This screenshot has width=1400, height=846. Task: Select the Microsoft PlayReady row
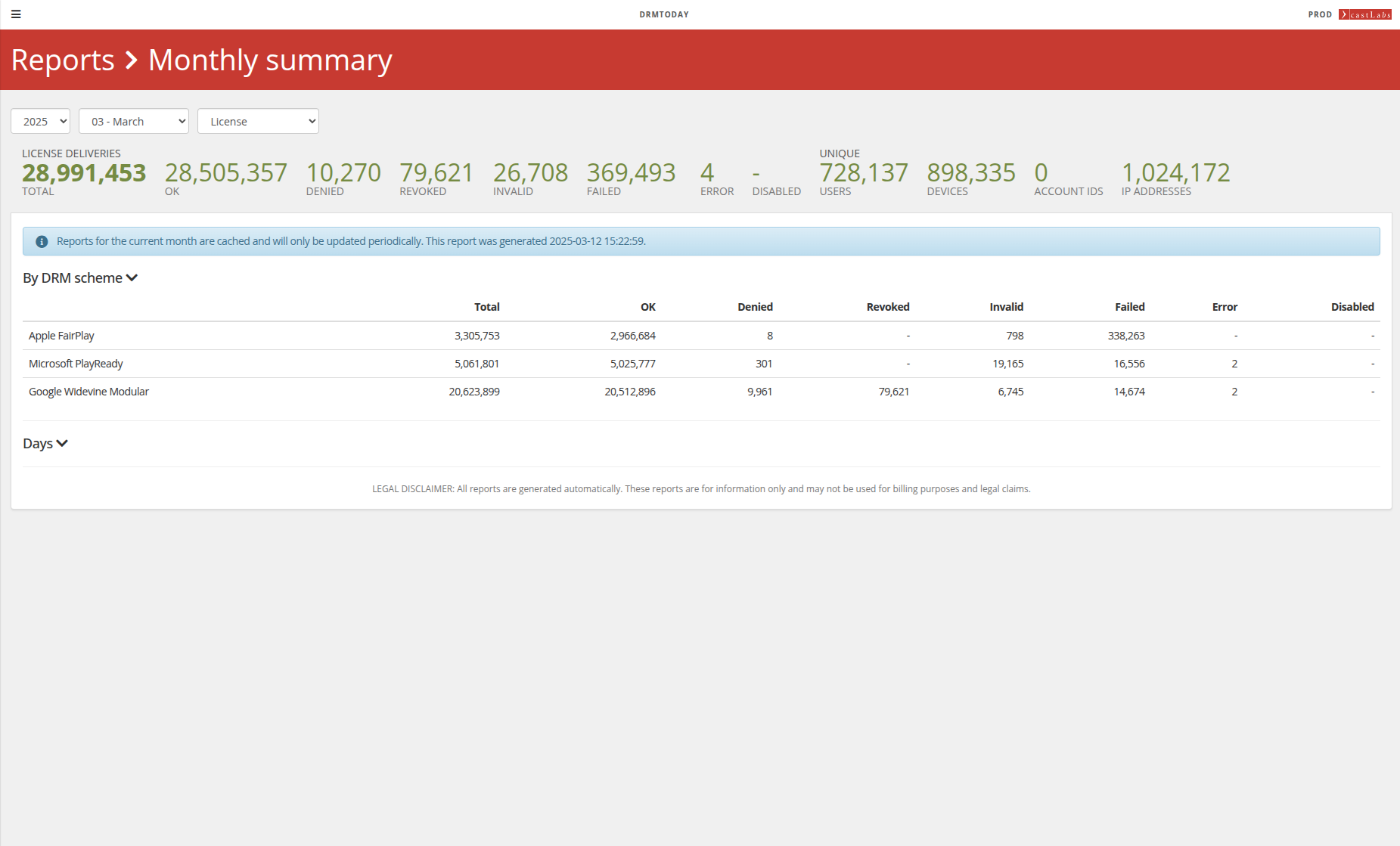pos(76,364)
